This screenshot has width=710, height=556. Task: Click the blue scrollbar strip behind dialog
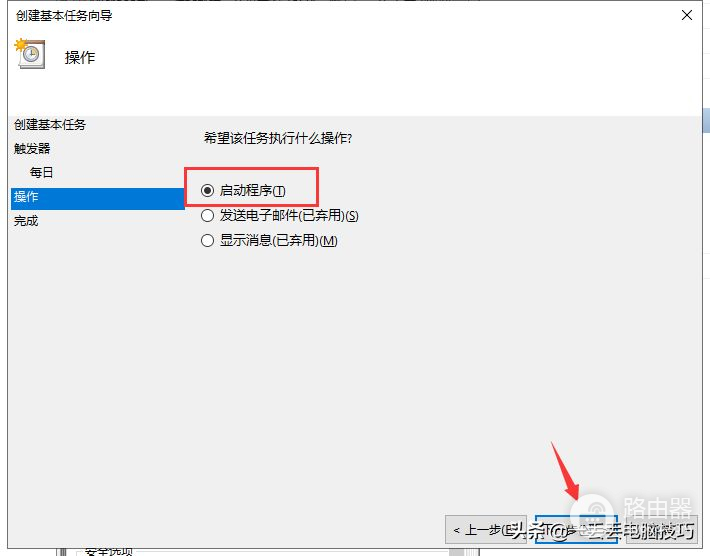coord(706,120)
